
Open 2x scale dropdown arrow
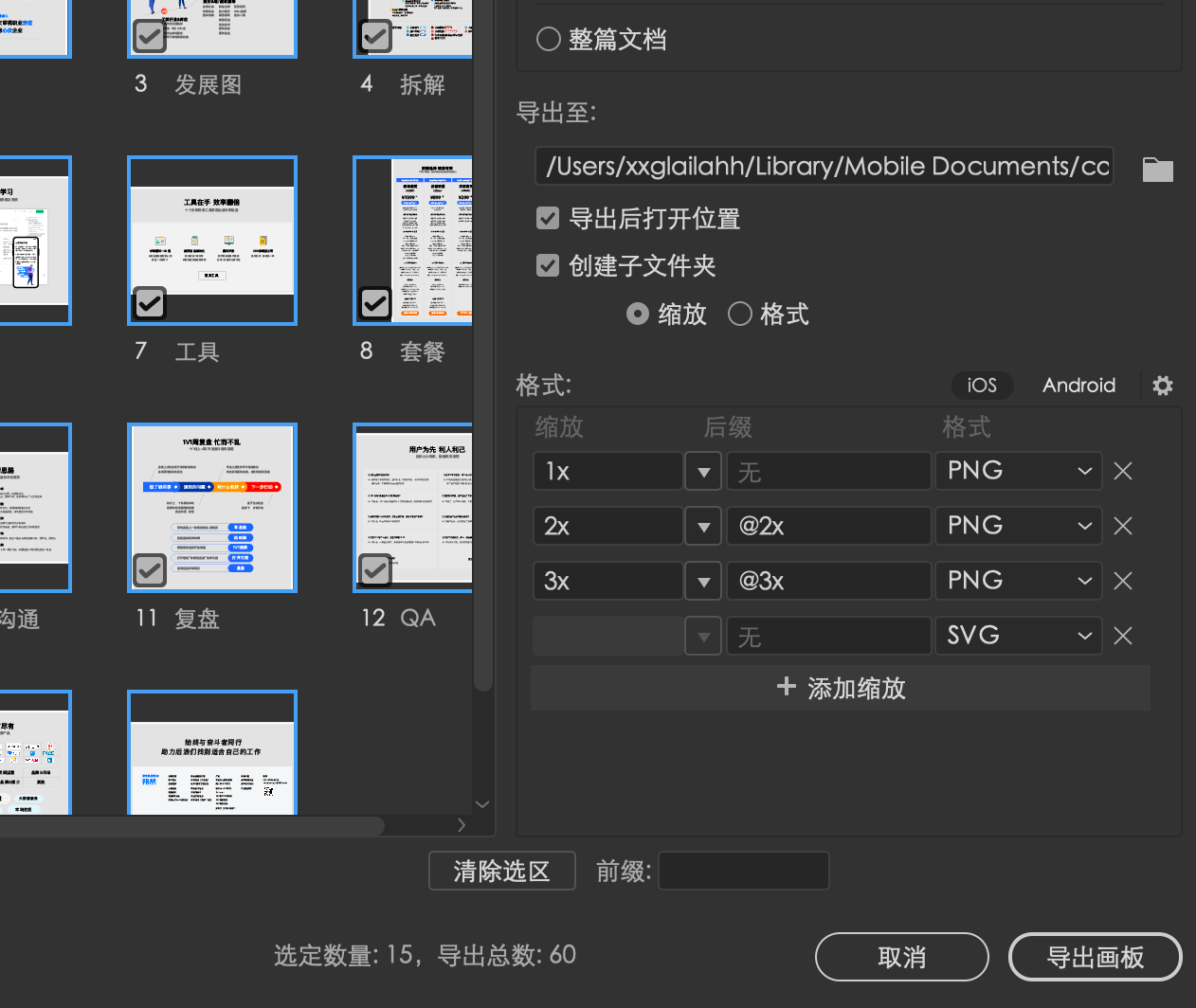(703, 526)
